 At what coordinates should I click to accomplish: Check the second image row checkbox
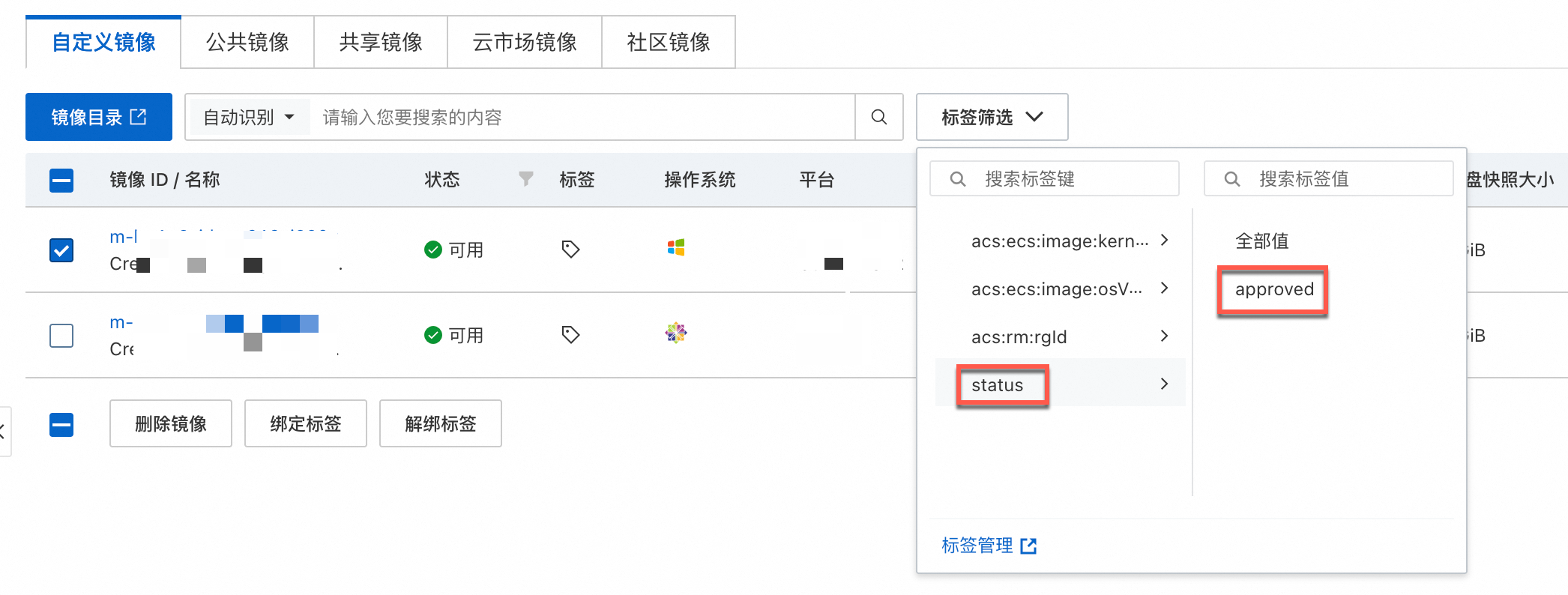coord(61,335)
